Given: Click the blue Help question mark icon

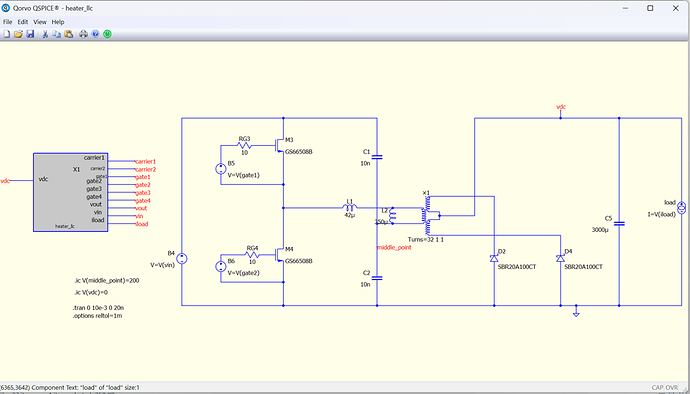Looking at the screenshot, I should 95,34.
